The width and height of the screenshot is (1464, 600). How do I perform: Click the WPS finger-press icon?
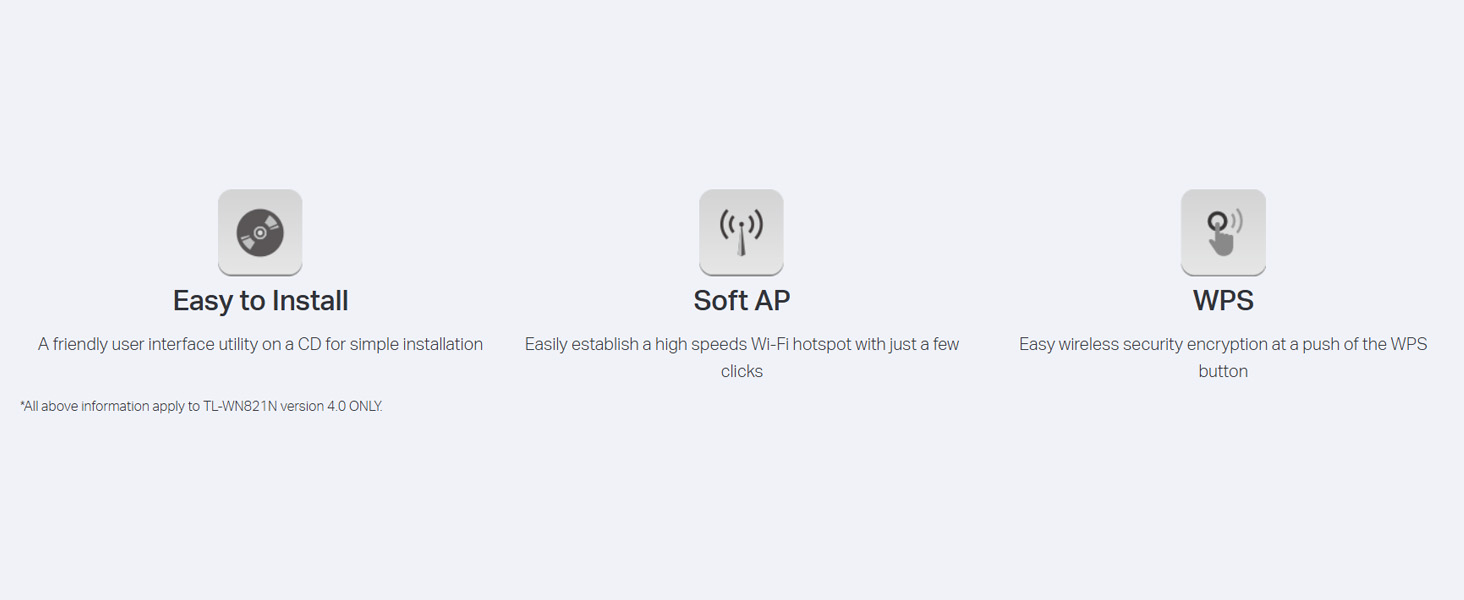click(1223, 232)
